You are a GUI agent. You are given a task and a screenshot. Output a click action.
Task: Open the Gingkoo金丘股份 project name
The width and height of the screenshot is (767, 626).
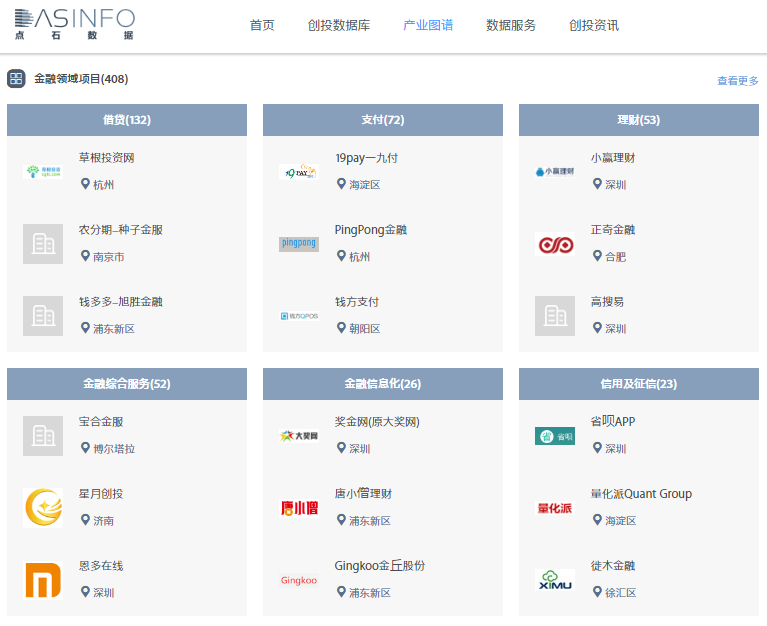point(380,566)
